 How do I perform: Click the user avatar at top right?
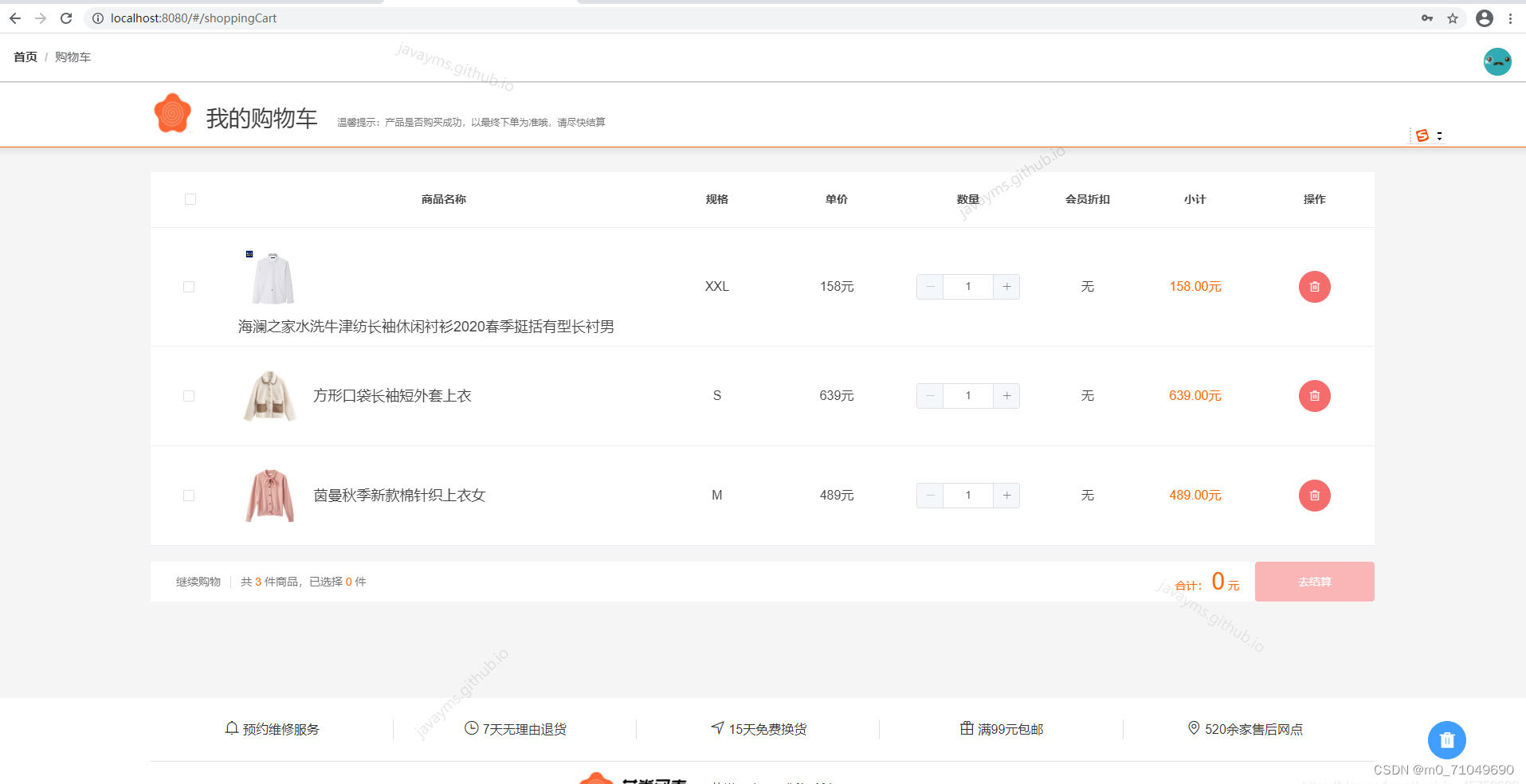[x=1497, y=61]
